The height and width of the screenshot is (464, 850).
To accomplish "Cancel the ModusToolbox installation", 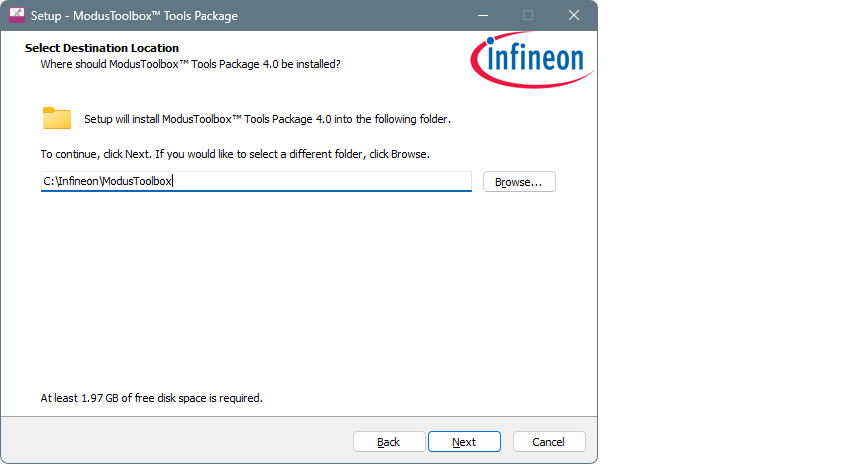I will 549,442.
